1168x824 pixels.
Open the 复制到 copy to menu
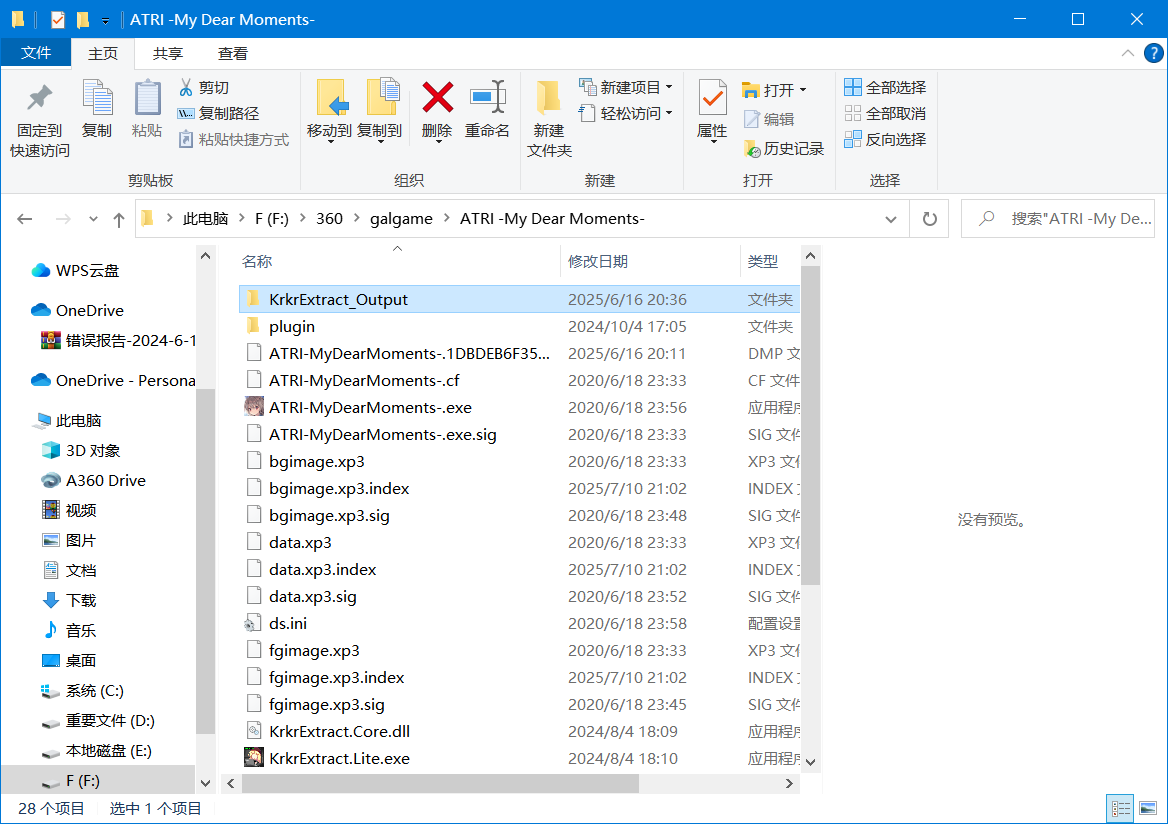tap(380, 111)
